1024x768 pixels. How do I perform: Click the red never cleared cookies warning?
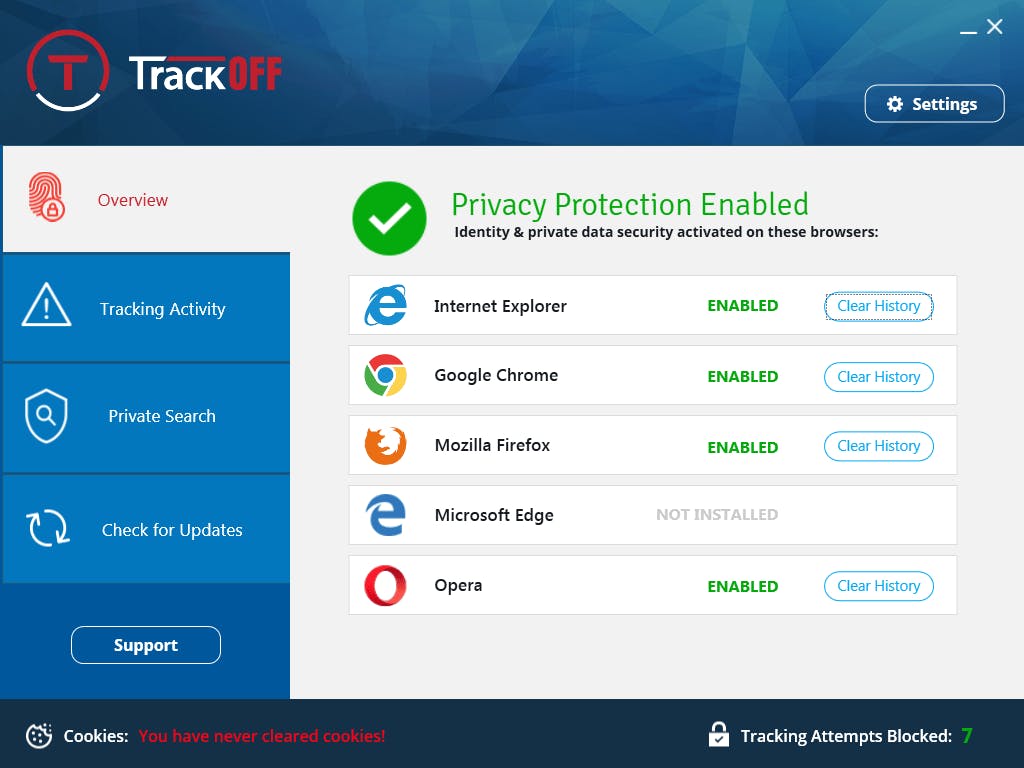[x=262, y=736]
